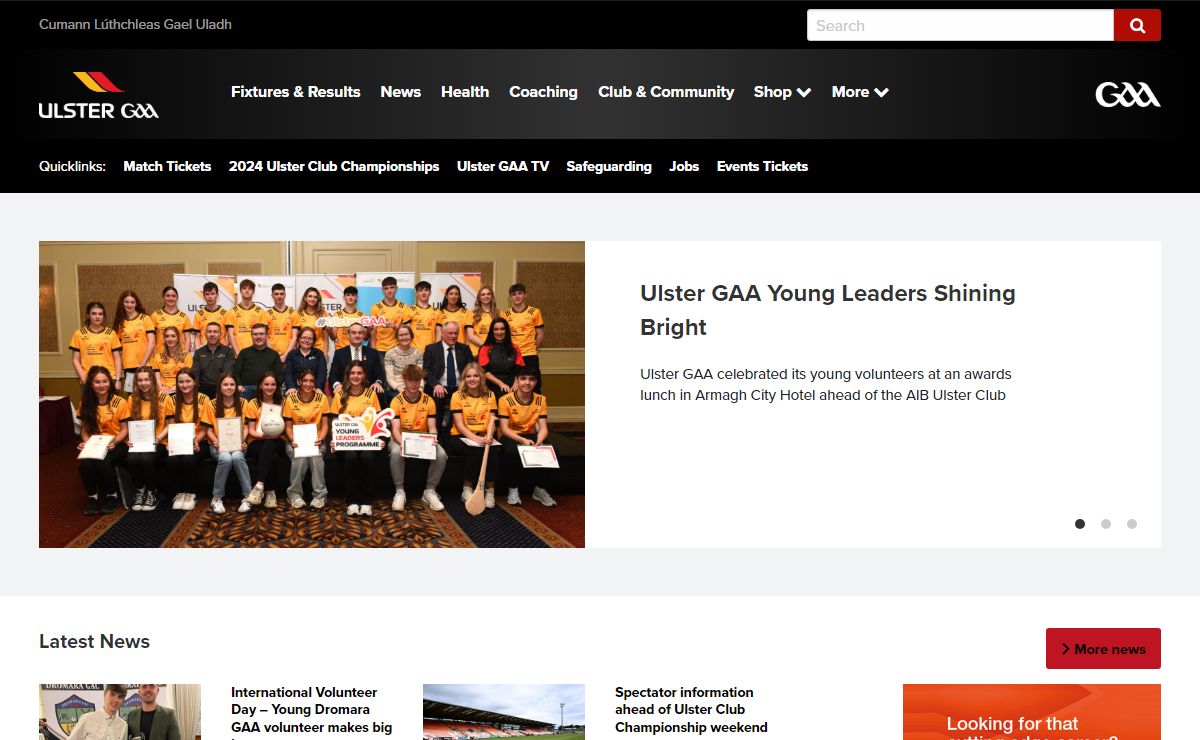Follow the Match Tickets quicklink
The image size is (1200, 740).
pyautogui.click(x=167, y=166)
